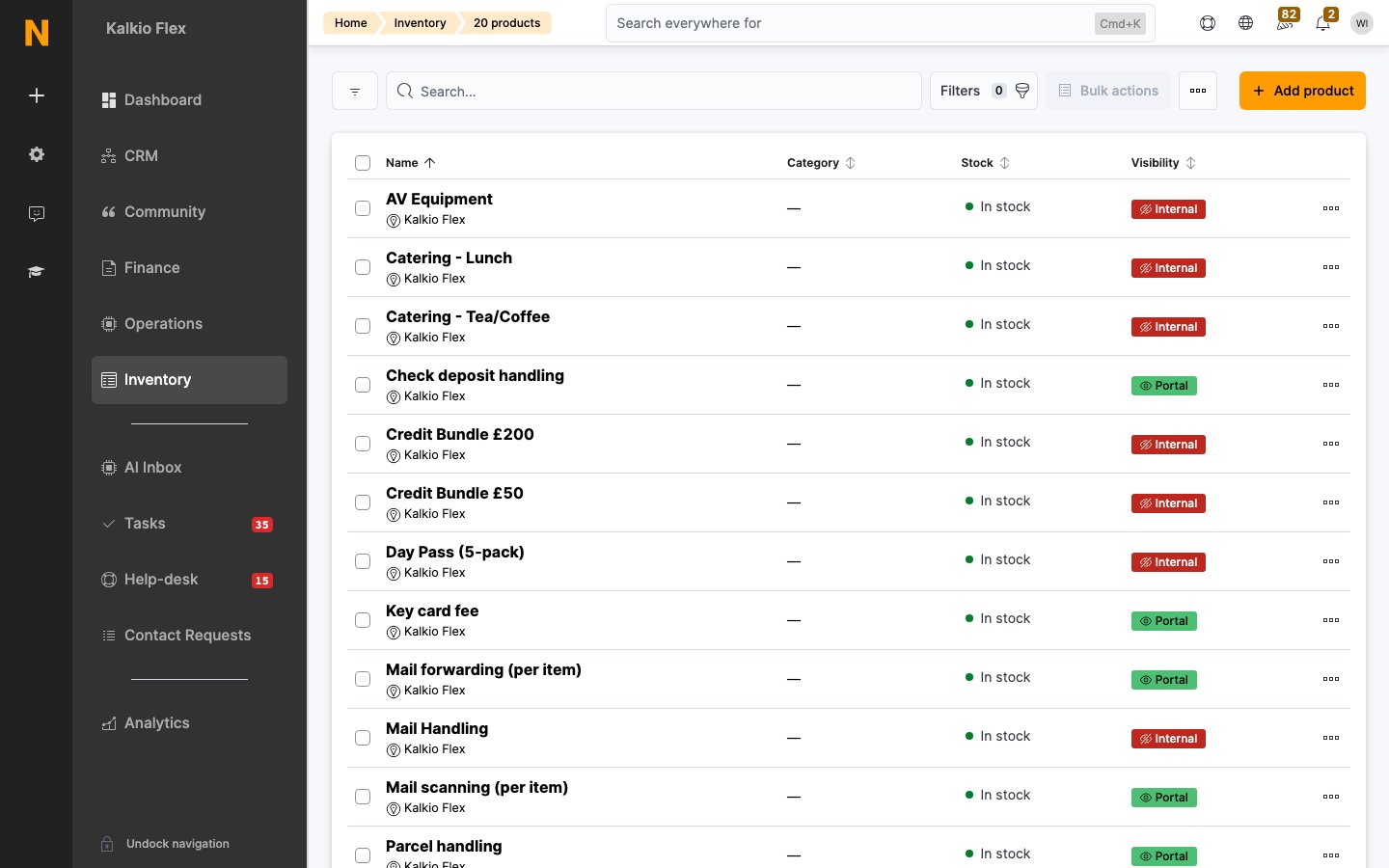Select the Catering - Tea/Coffee checkbox

[363, 326]
